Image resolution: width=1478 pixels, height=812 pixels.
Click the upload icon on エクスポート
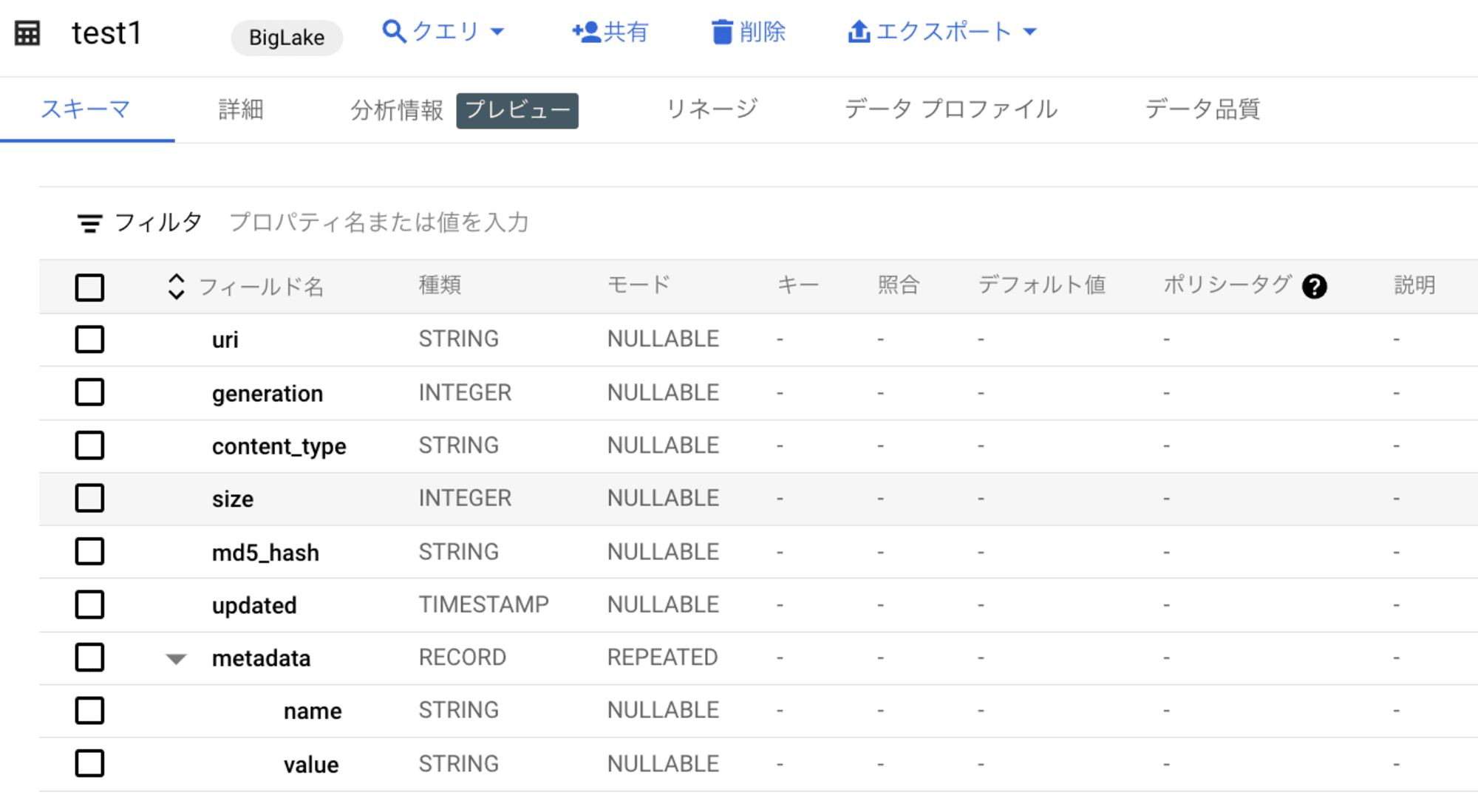point(859,32)
